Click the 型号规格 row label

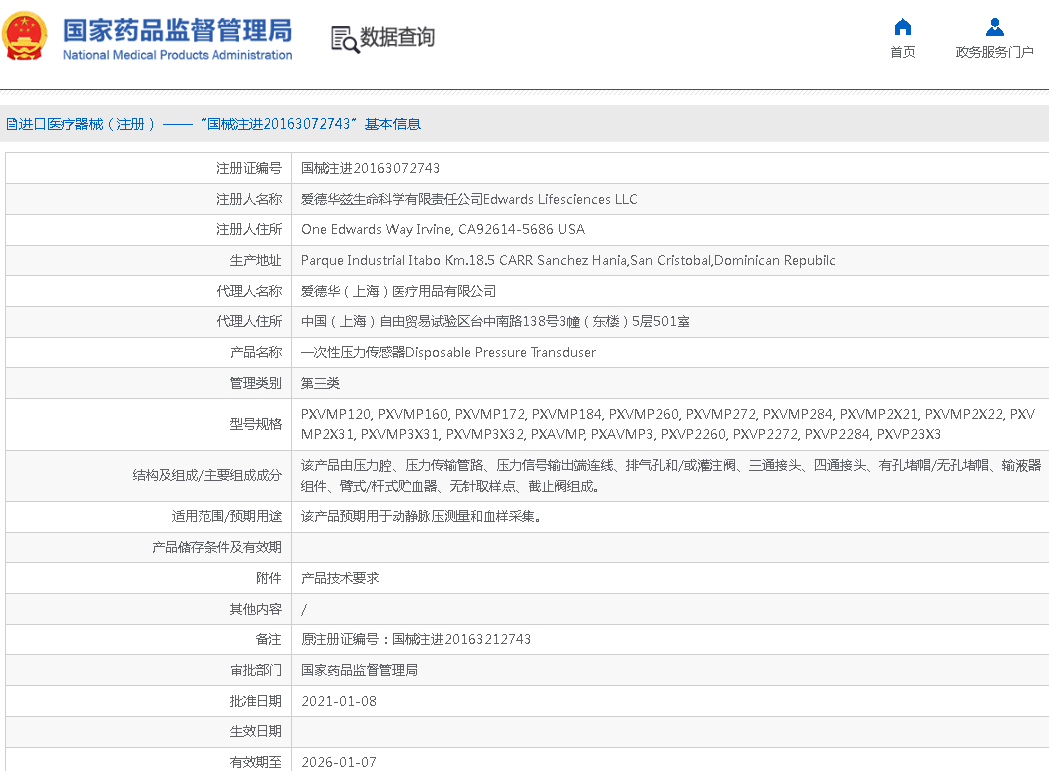[x=256, y=424]
